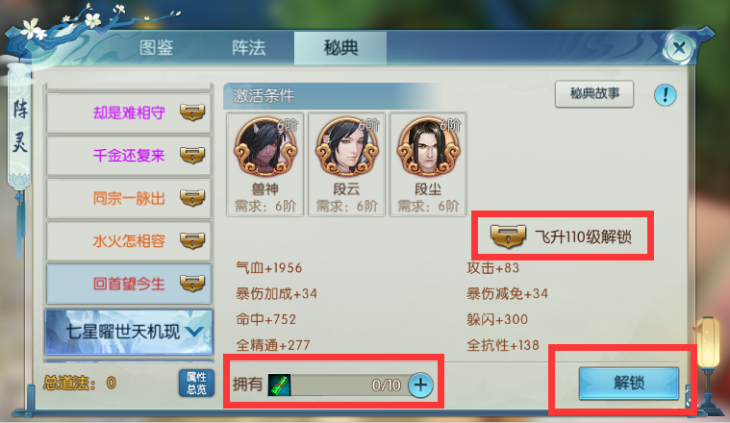
Task: Expand the 七星曜世天机现 dropdown
Action: (129, 332)
